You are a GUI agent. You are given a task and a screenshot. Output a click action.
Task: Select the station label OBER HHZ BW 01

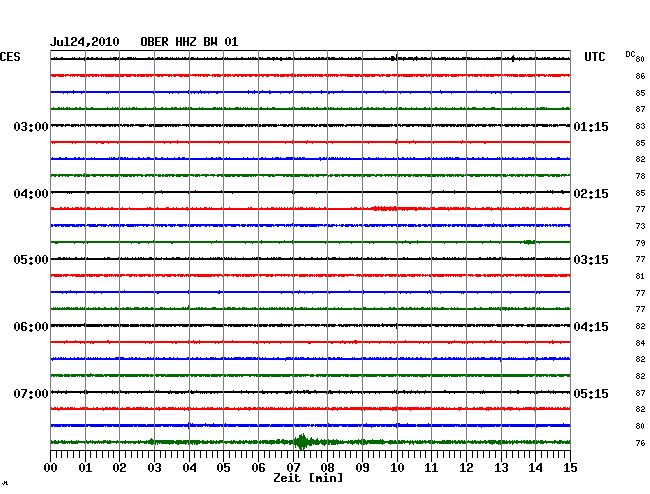click(x=189, y=42)
